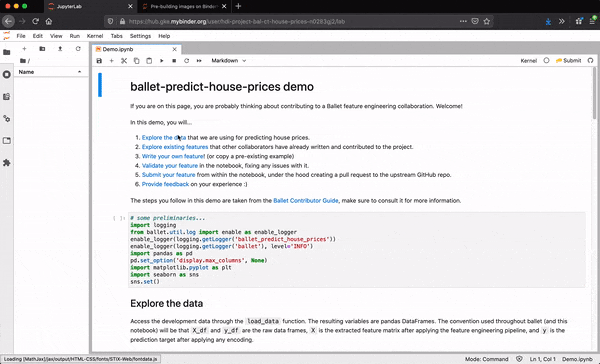
Task: Go back in browser history
Action: (x=8, y=21)
